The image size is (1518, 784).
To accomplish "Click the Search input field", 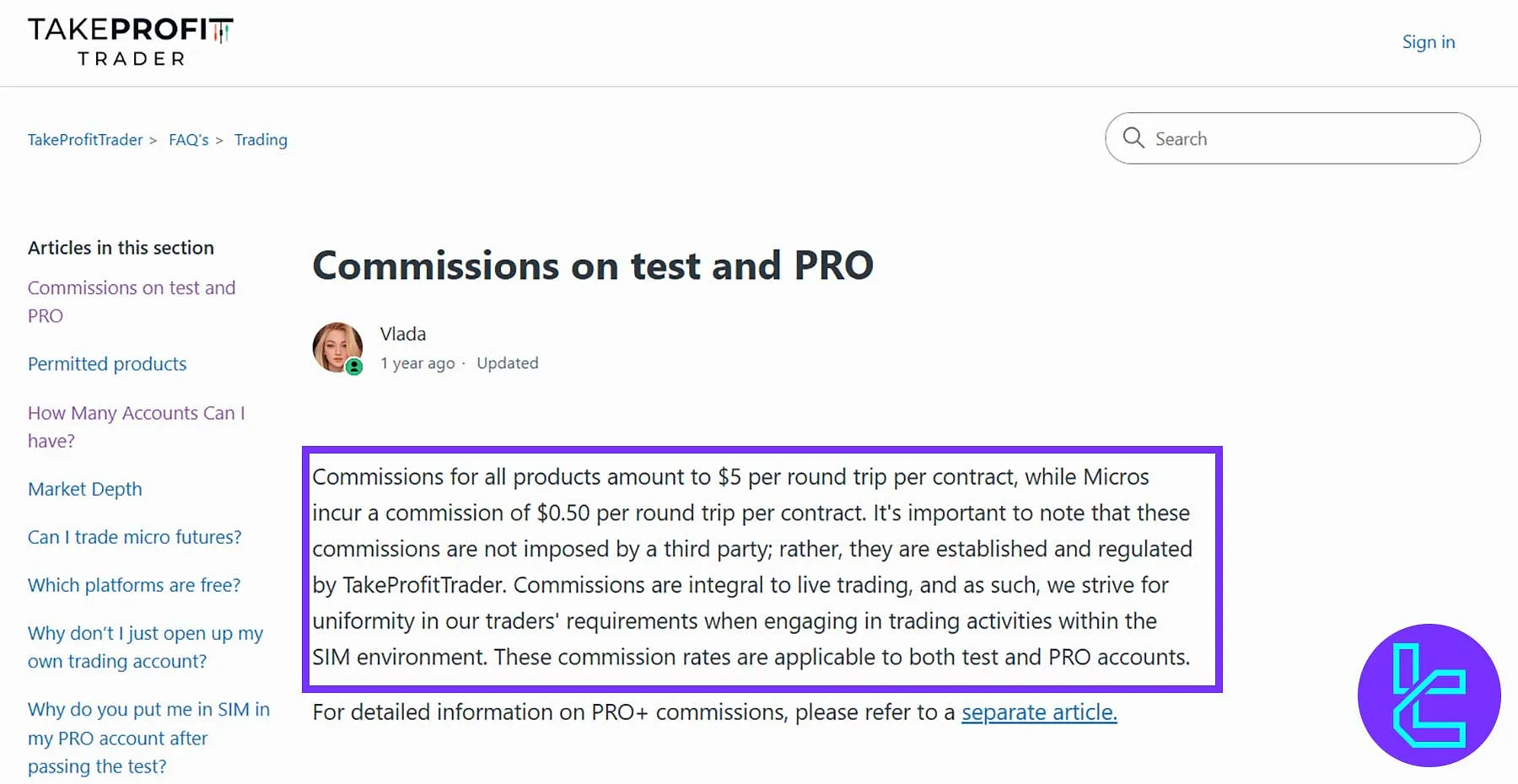I will (x=1265, y=137).
